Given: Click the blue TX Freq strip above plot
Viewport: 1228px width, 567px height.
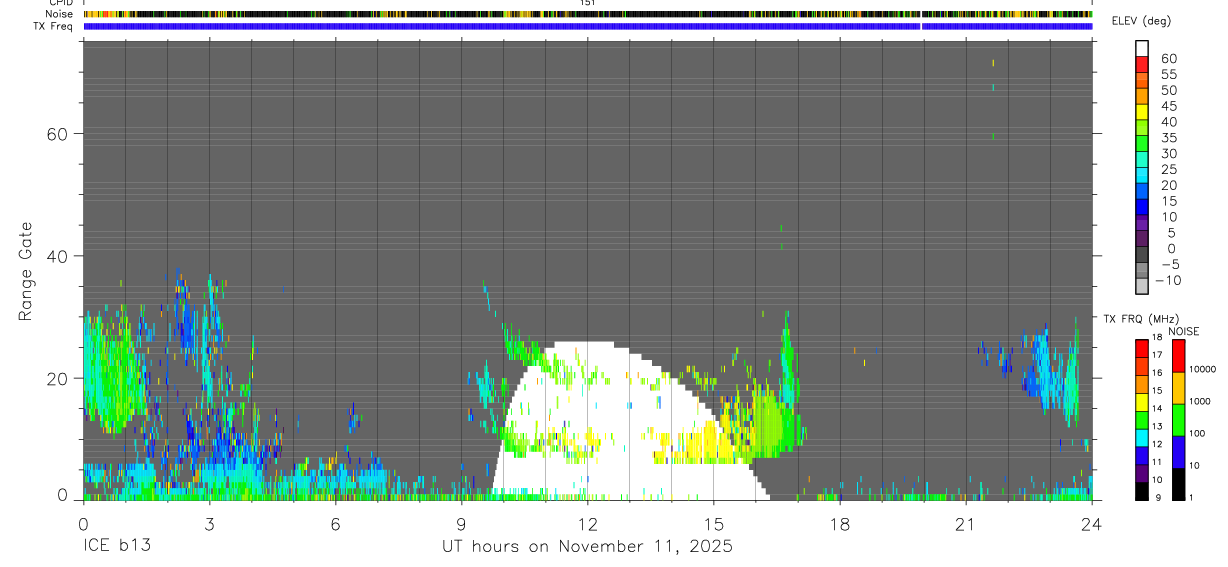Looking at the screenshot, I should (588, 26).
